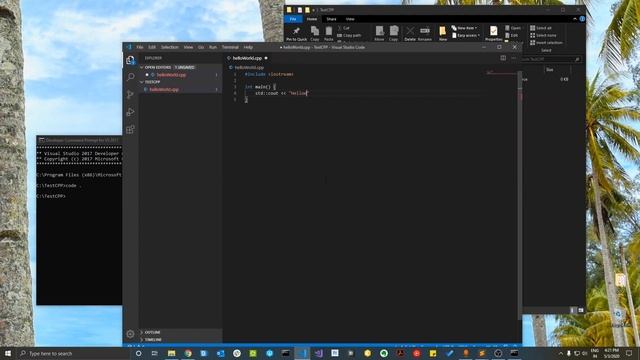Open the Run menu in VS Code
This screenshot has height=360, width=640.
[213, 47]
